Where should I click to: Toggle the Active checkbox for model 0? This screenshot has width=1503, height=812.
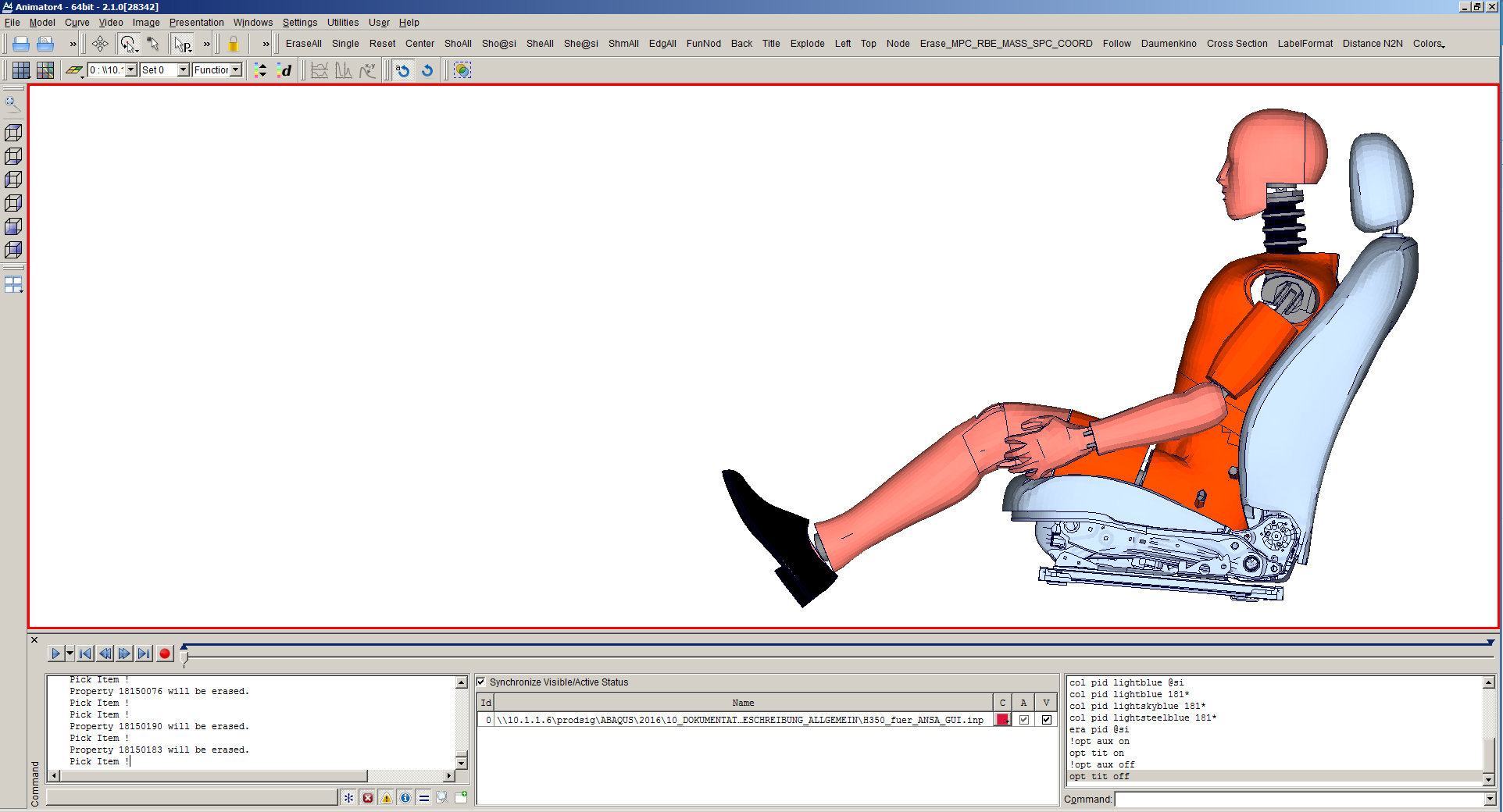1024,720
